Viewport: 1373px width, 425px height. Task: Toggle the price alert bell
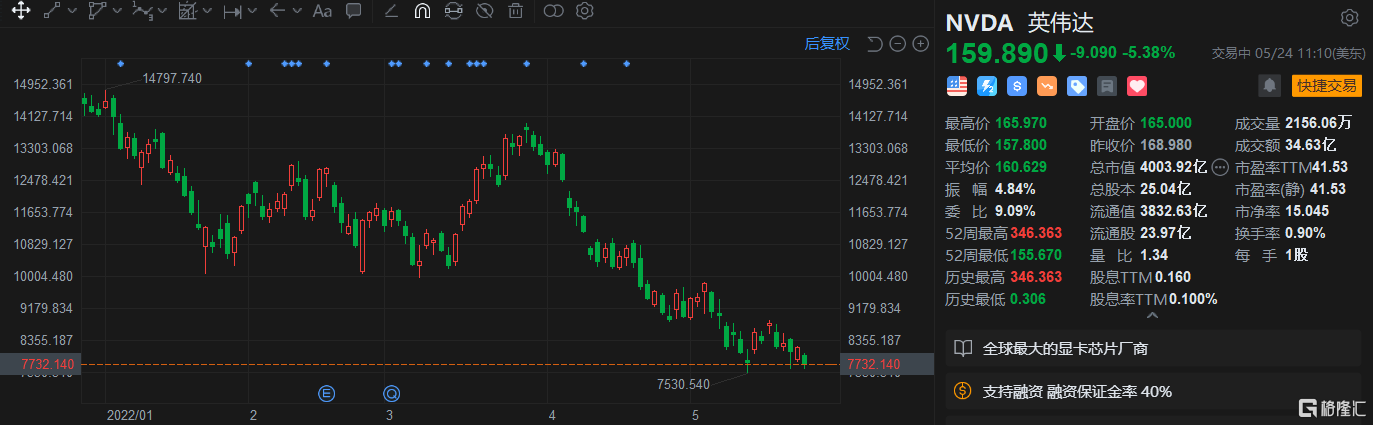coord(1269,86)
